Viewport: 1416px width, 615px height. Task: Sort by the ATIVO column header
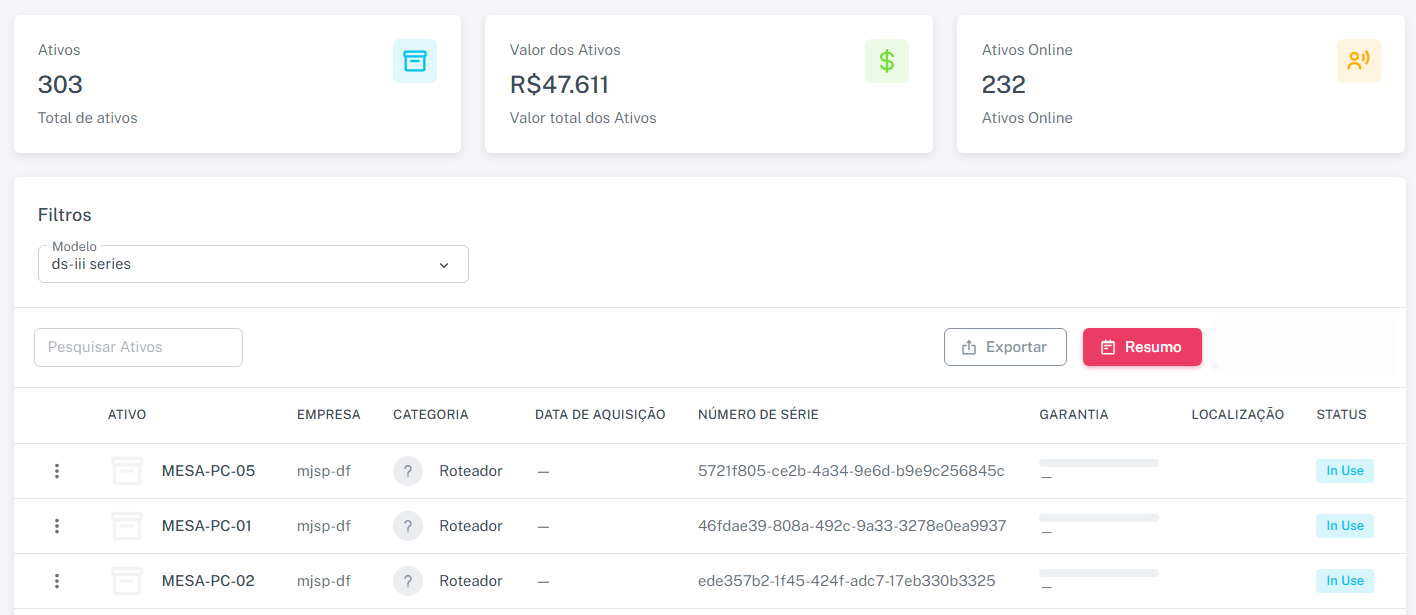[127, 415]
